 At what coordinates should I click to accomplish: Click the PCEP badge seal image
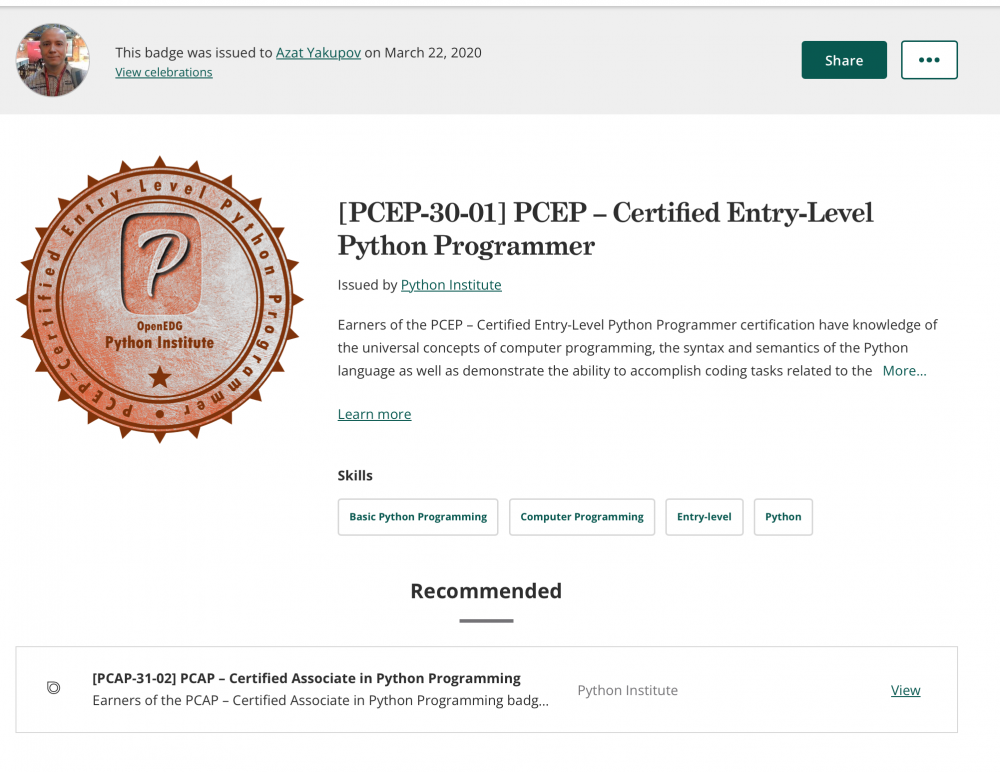[x=160, y=300]
